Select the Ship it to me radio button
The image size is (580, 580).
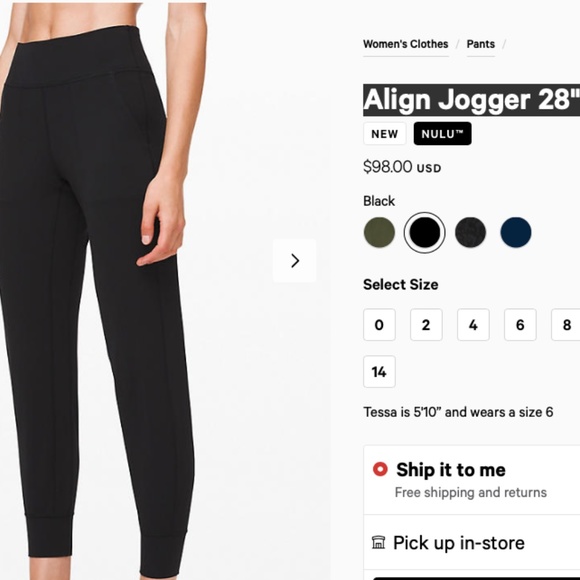(380, 469)
